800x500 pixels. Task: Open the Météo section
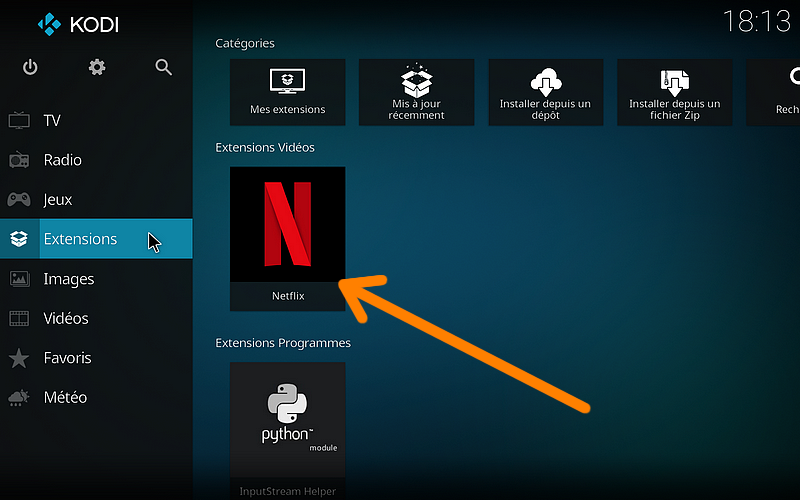pos(96,397)
